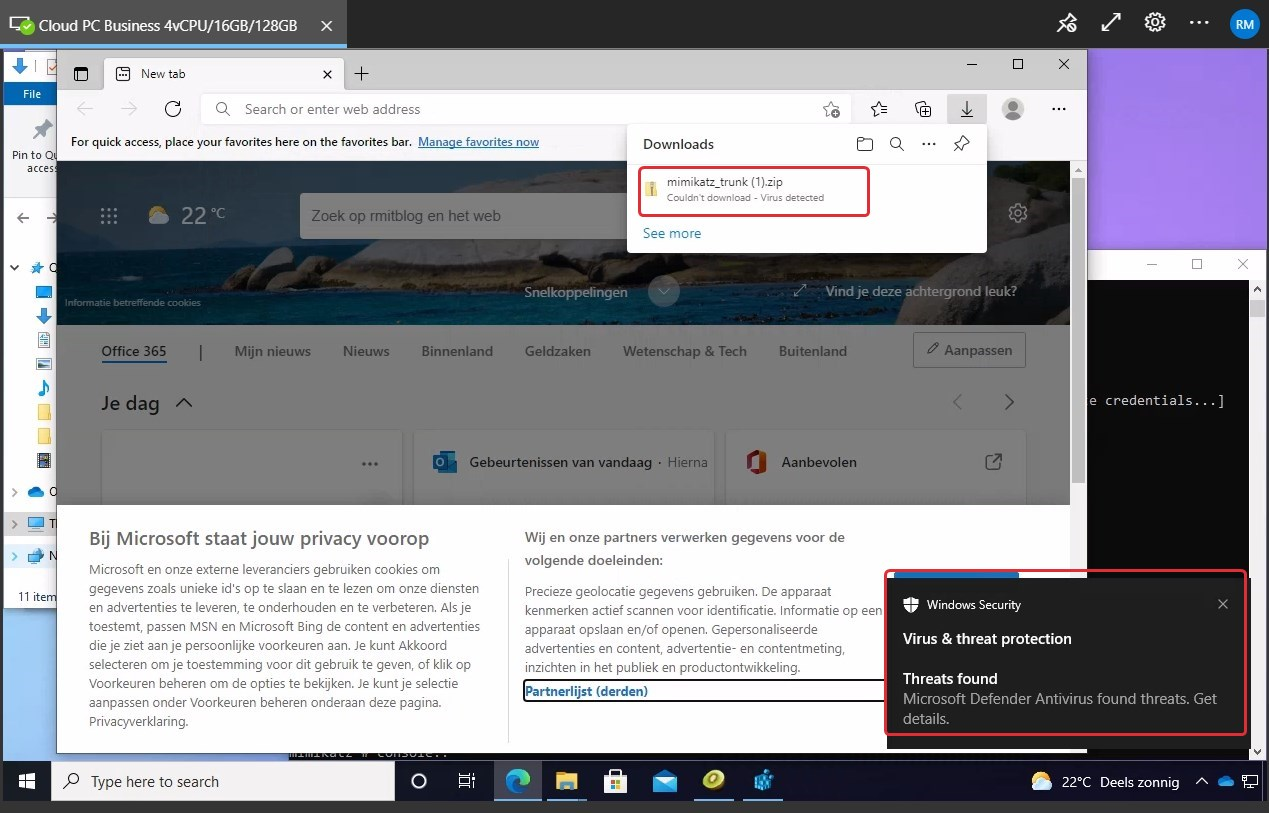The width and height of the screenshot is (1269, 813).
Task: Add this page to favorites star
Action: point(831,109)
